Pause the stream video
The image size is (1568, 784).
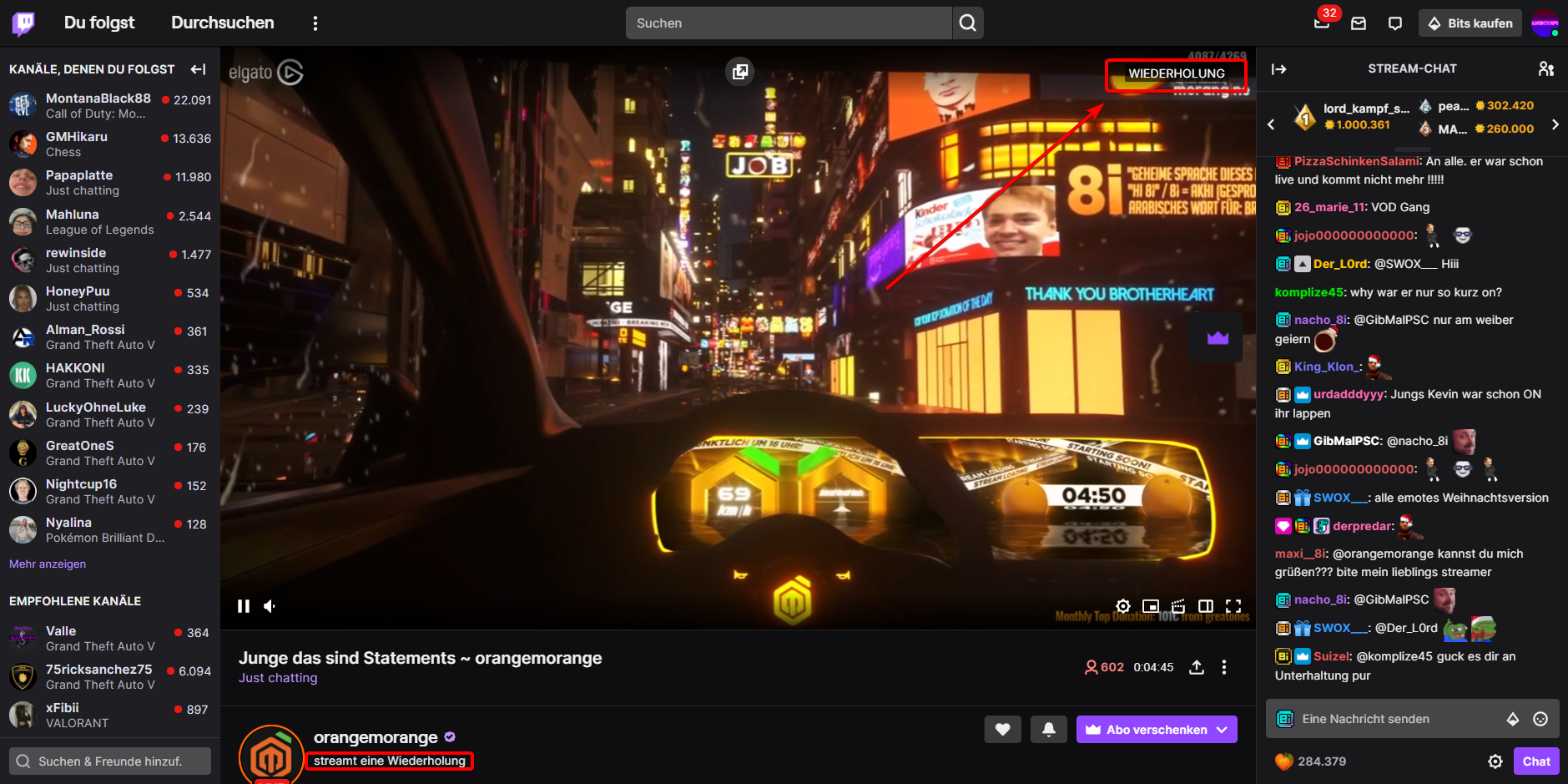pos(244,606)
